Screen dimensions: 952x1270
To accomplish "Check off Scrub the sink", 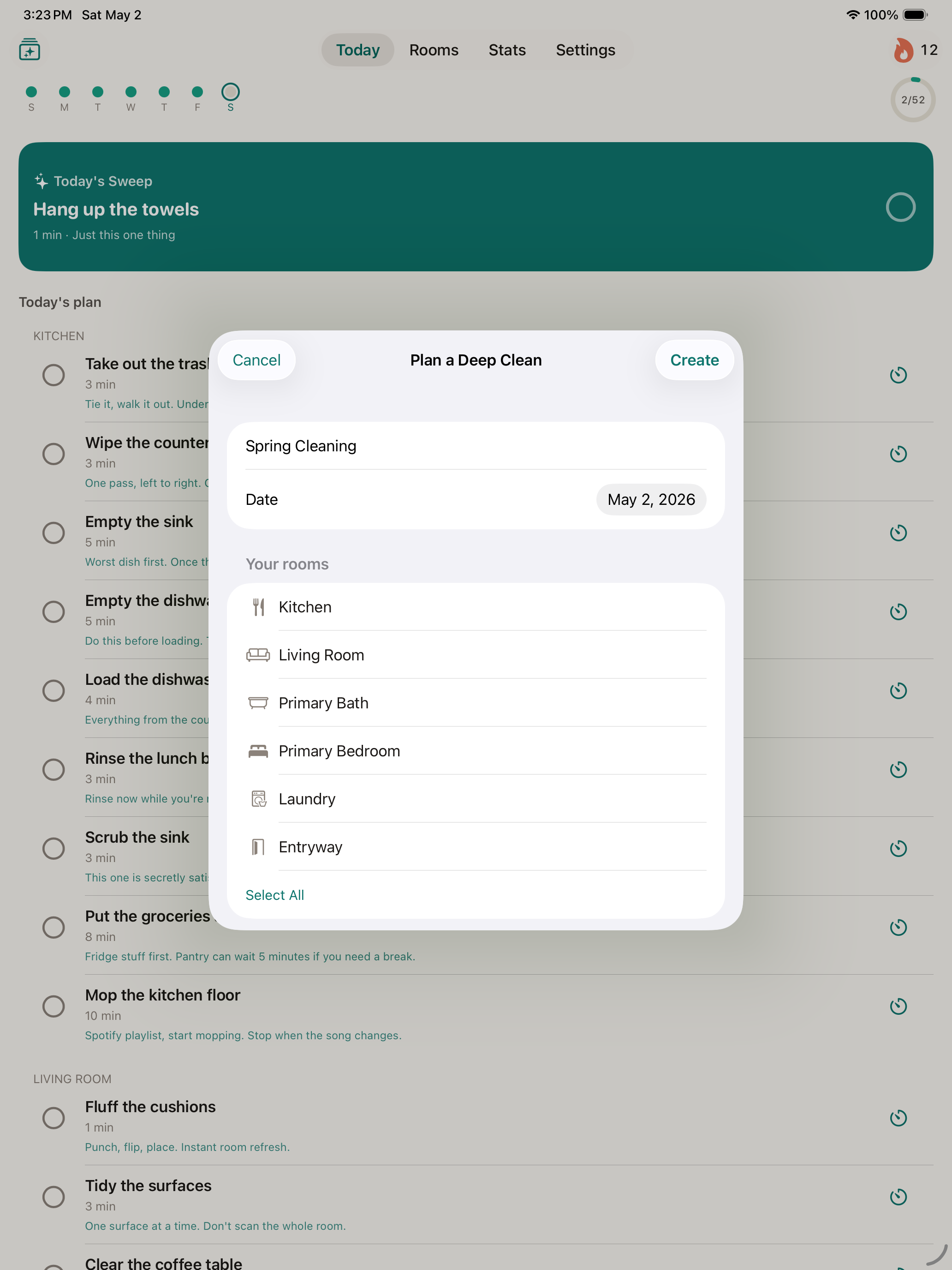I will click(x=54, y=848).
